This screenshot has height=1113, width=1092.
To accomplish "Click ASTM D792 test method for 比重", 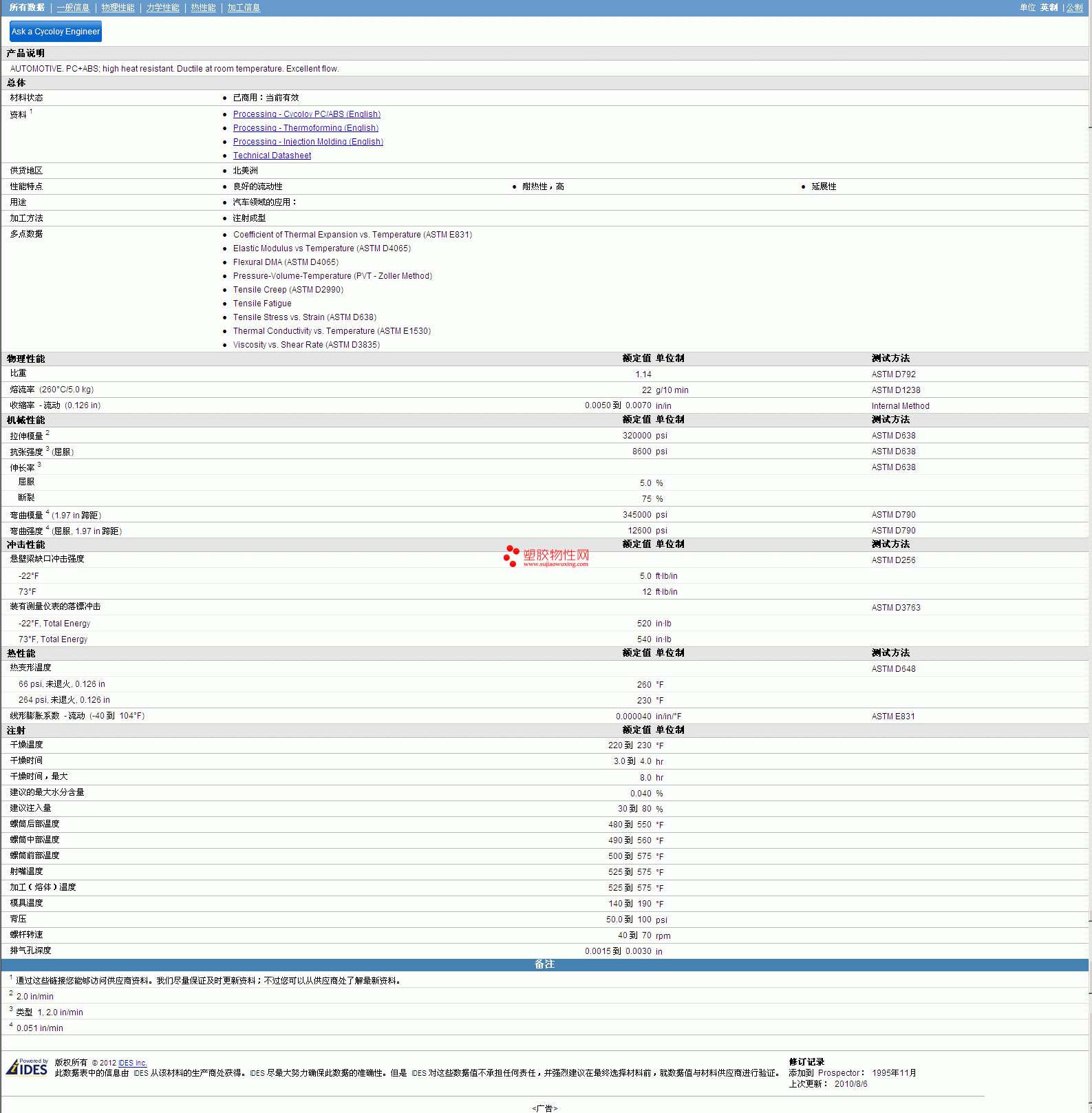I will pos(893,374).
